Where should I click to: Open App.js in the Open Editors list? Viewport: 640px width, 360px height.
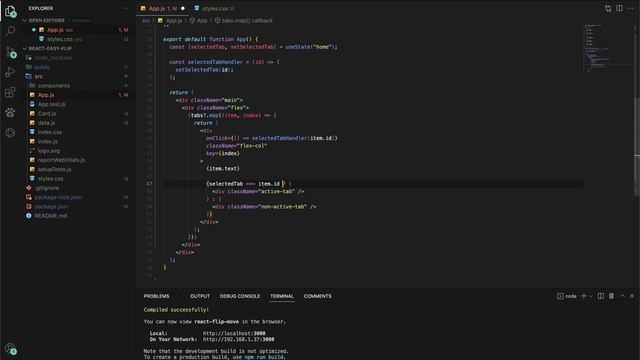pos(55,30)
